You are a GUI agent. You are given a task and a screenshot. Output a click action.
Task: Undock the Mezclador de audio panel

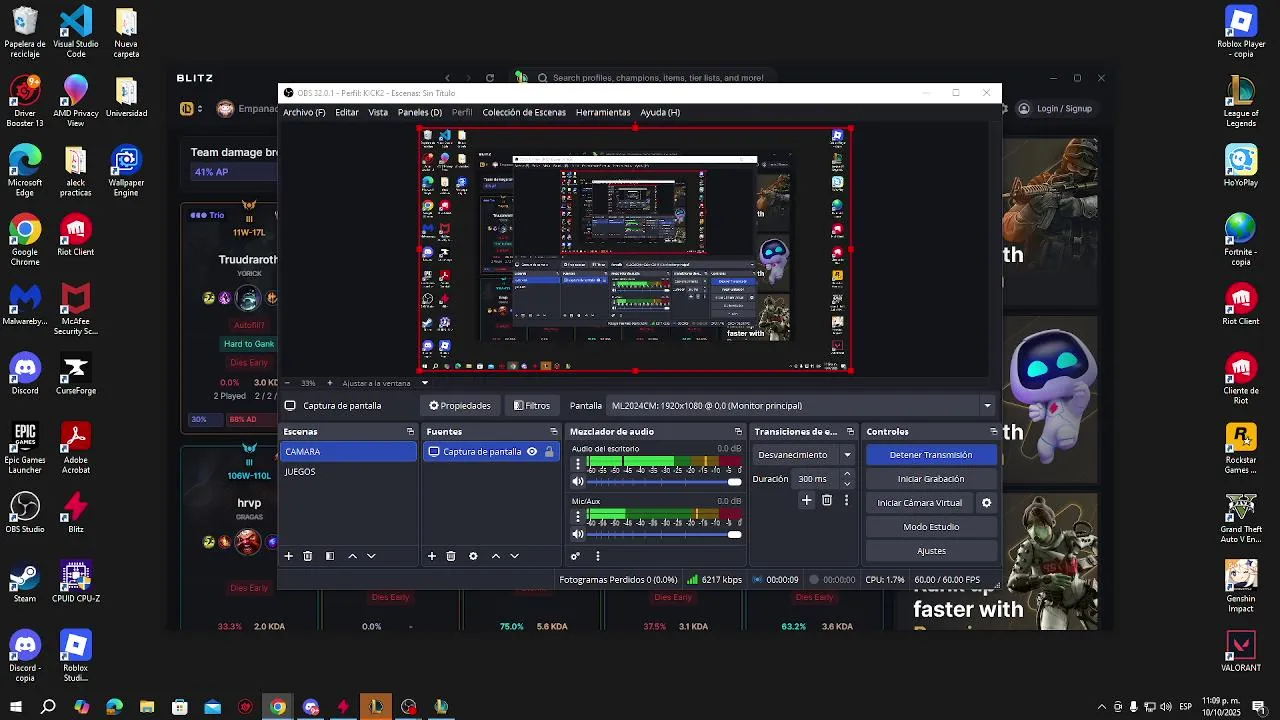click(x=738, y=432)
